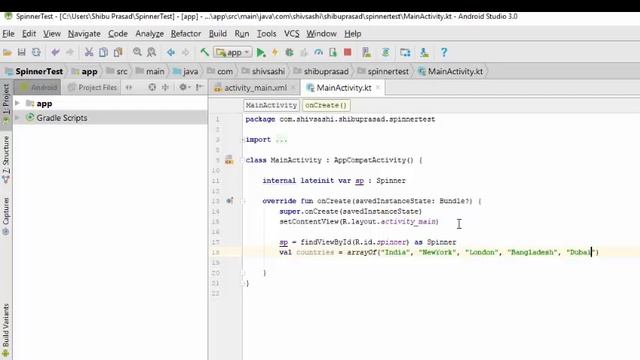640x360 pixels.
Task: Open the Android Profiler gauge icon
Action: point(318,52)
